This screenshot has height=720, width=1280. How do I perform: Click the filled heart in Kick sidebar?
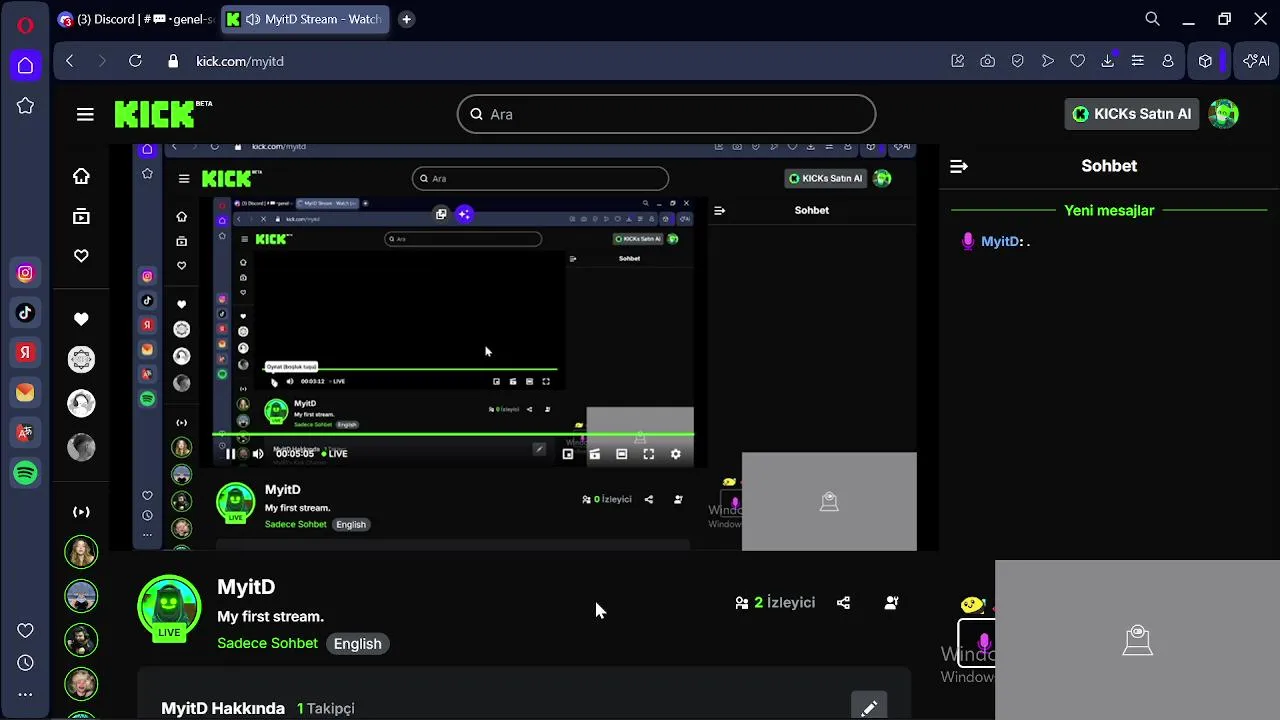coord(81,319)
